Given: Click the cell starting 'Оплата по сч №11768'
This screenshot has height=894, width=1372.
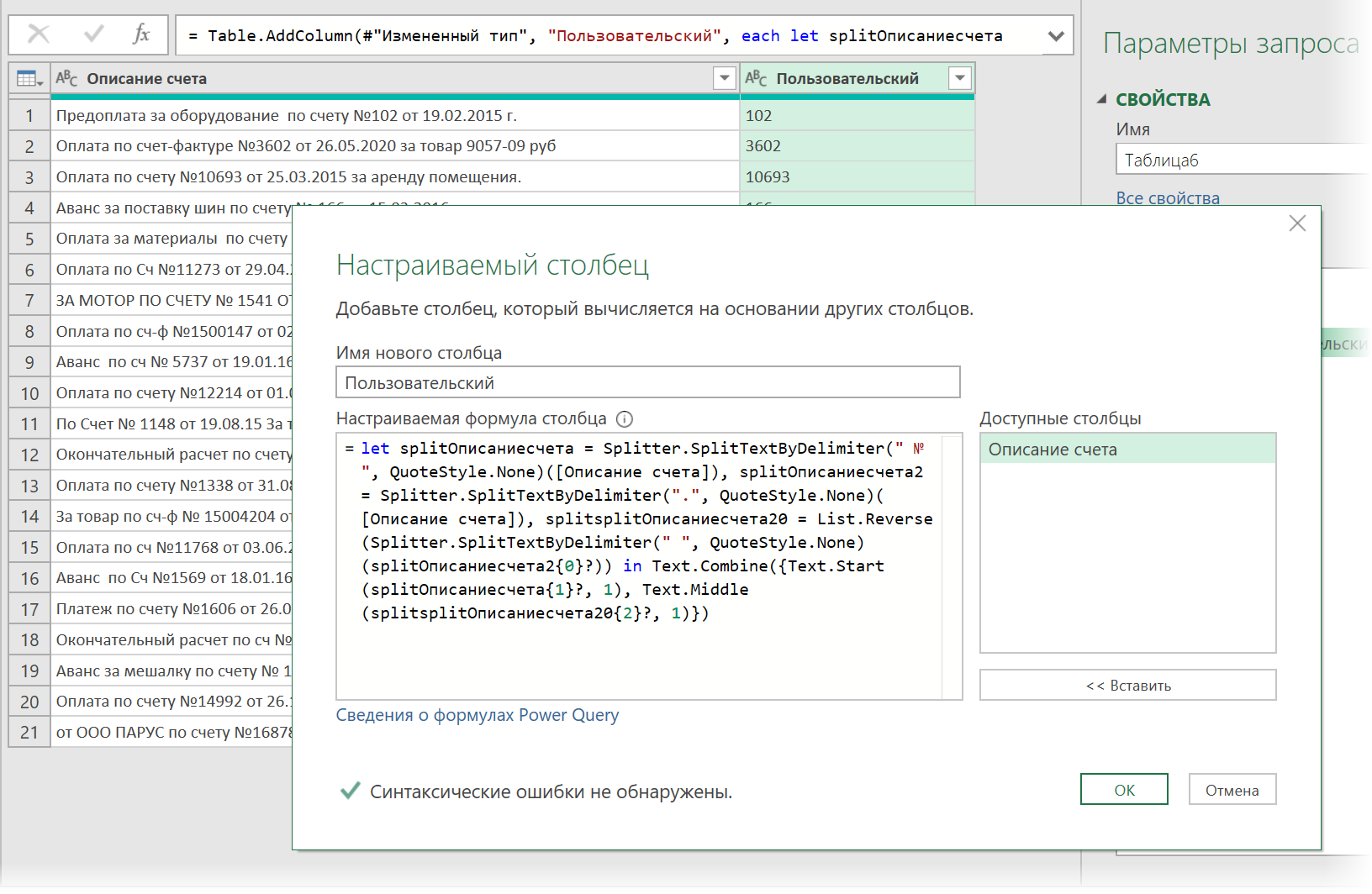Looking at the screenshot, I should pyautogui.click(x=172, y=548).
